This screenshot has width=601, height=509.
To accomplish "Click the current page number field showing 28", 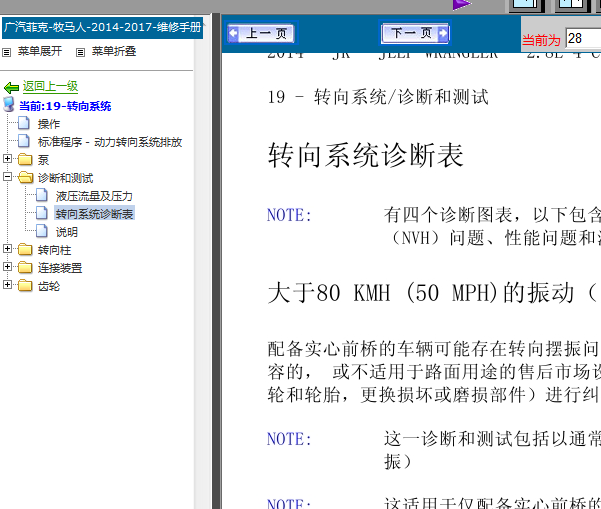I will click(583, 38).
